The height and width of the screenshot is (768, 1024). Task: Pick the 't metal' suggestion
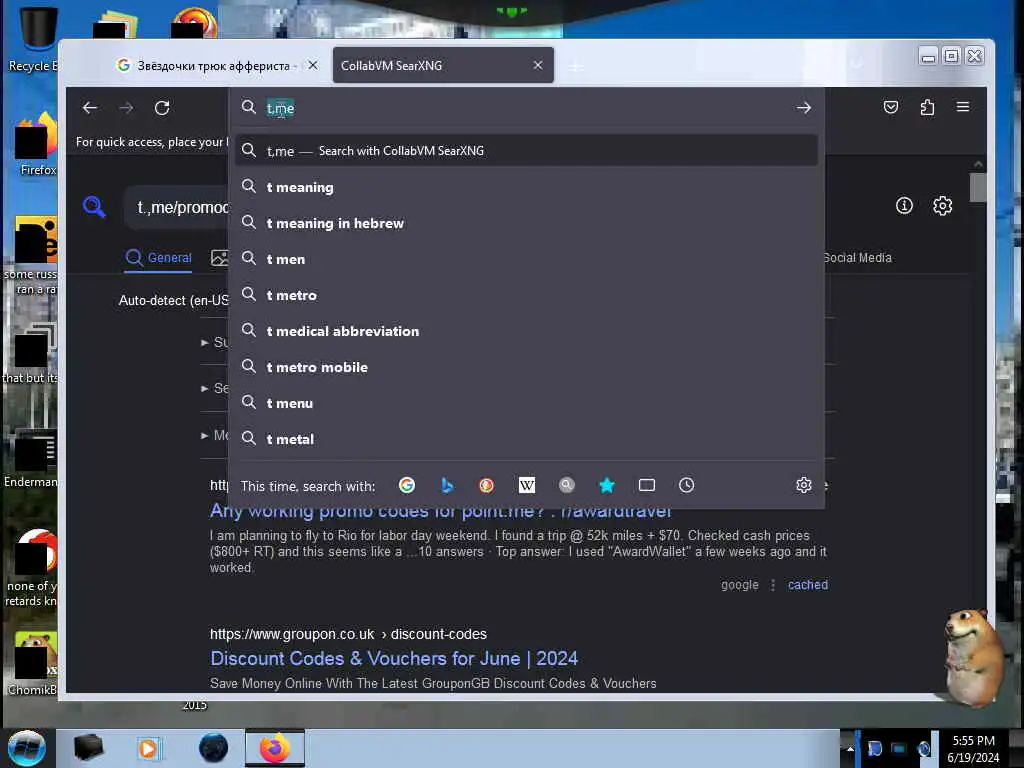point(526,439)
